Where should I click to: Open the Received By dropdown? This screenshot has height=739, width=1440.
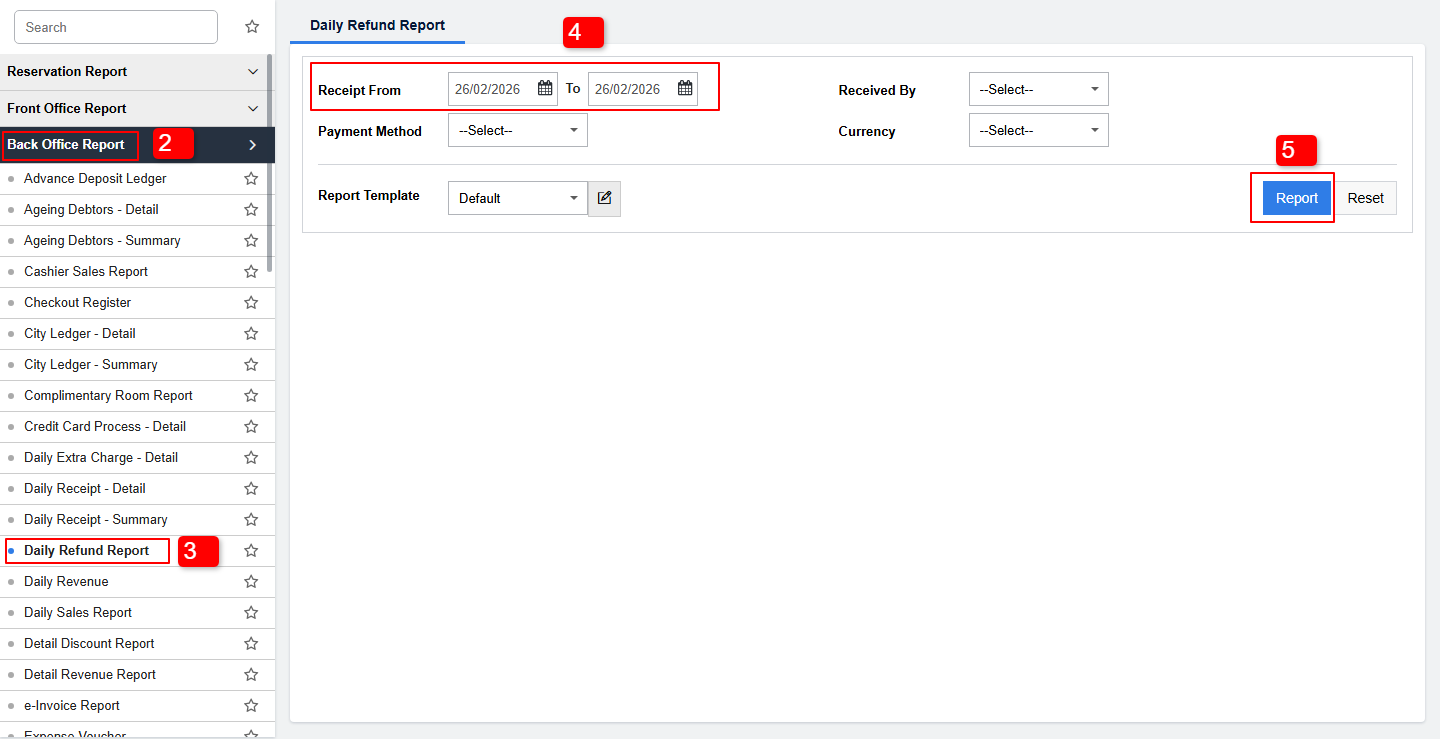click(x=1039, y=89)
